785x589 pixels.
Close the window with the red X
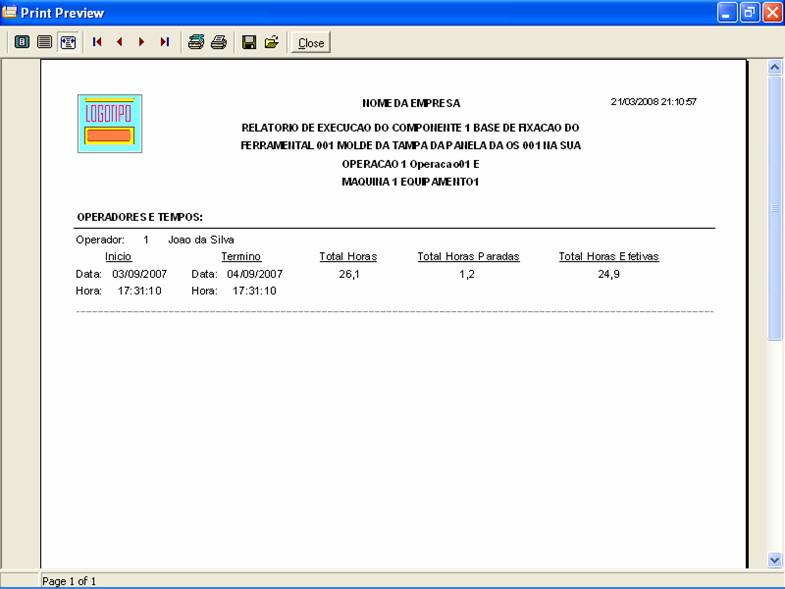coord(772,13)
